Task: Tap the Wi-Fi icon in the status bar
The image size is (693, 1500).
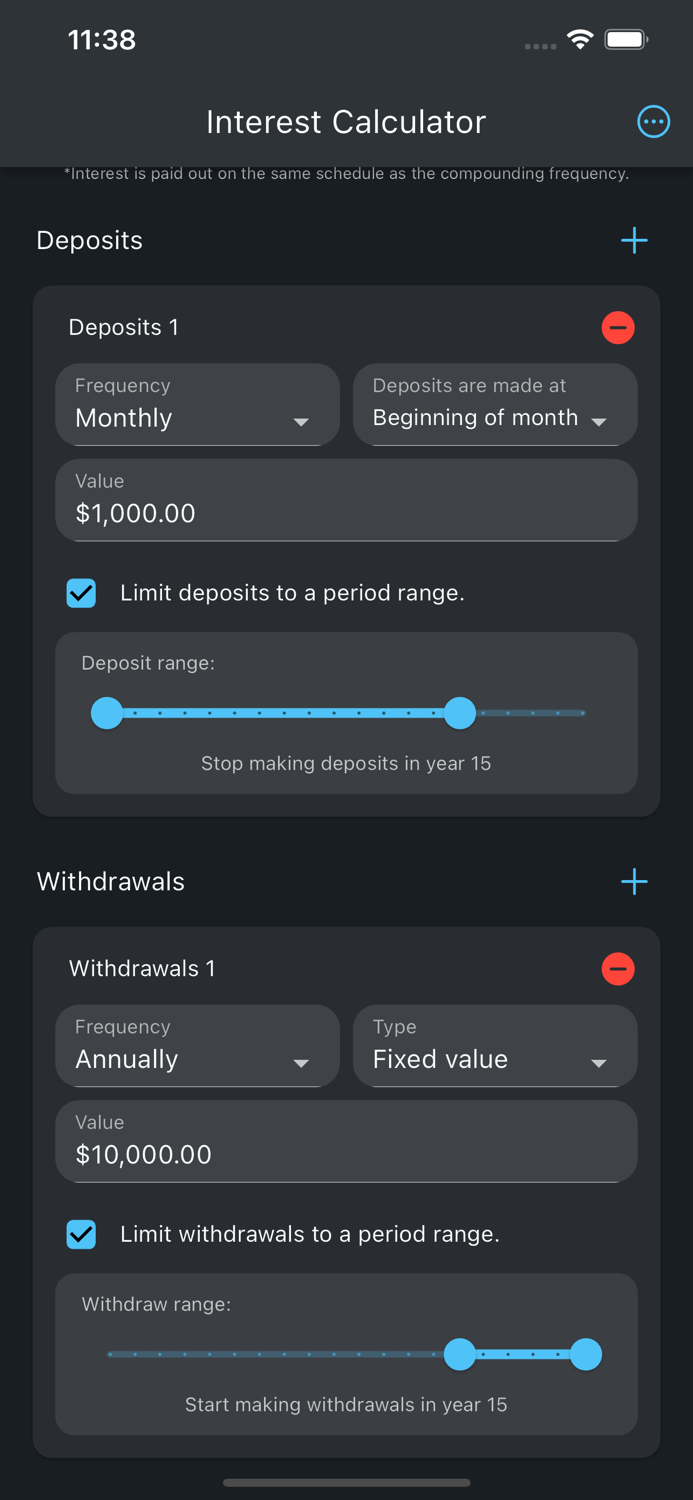Action: point(581,41)
